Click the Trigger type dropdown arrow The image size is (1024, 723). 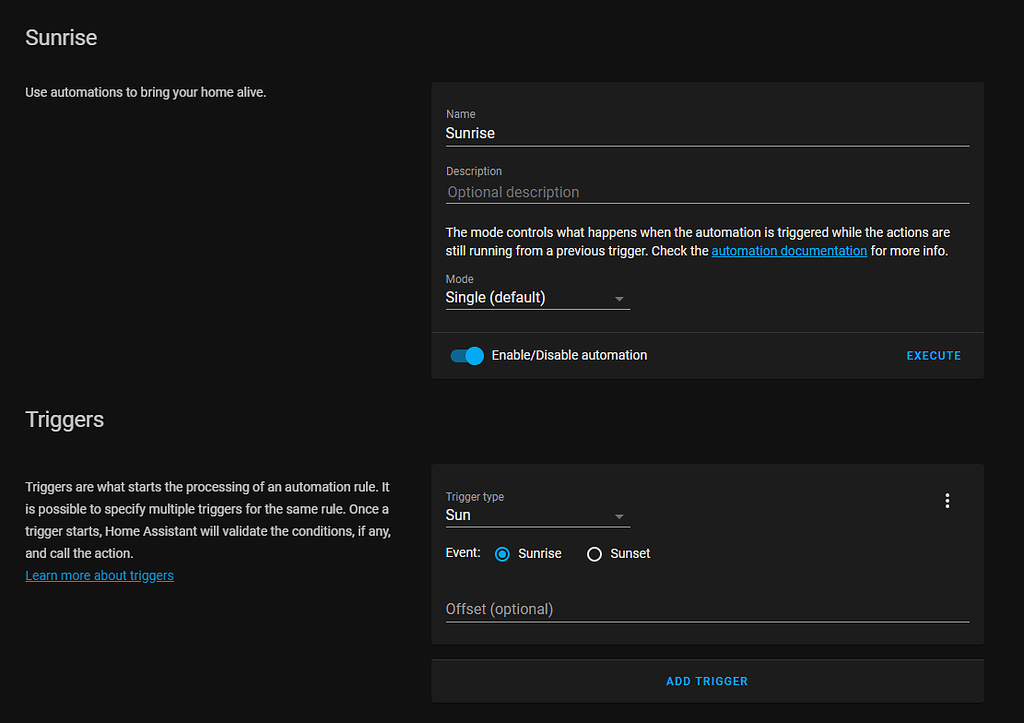click(619, 517)
